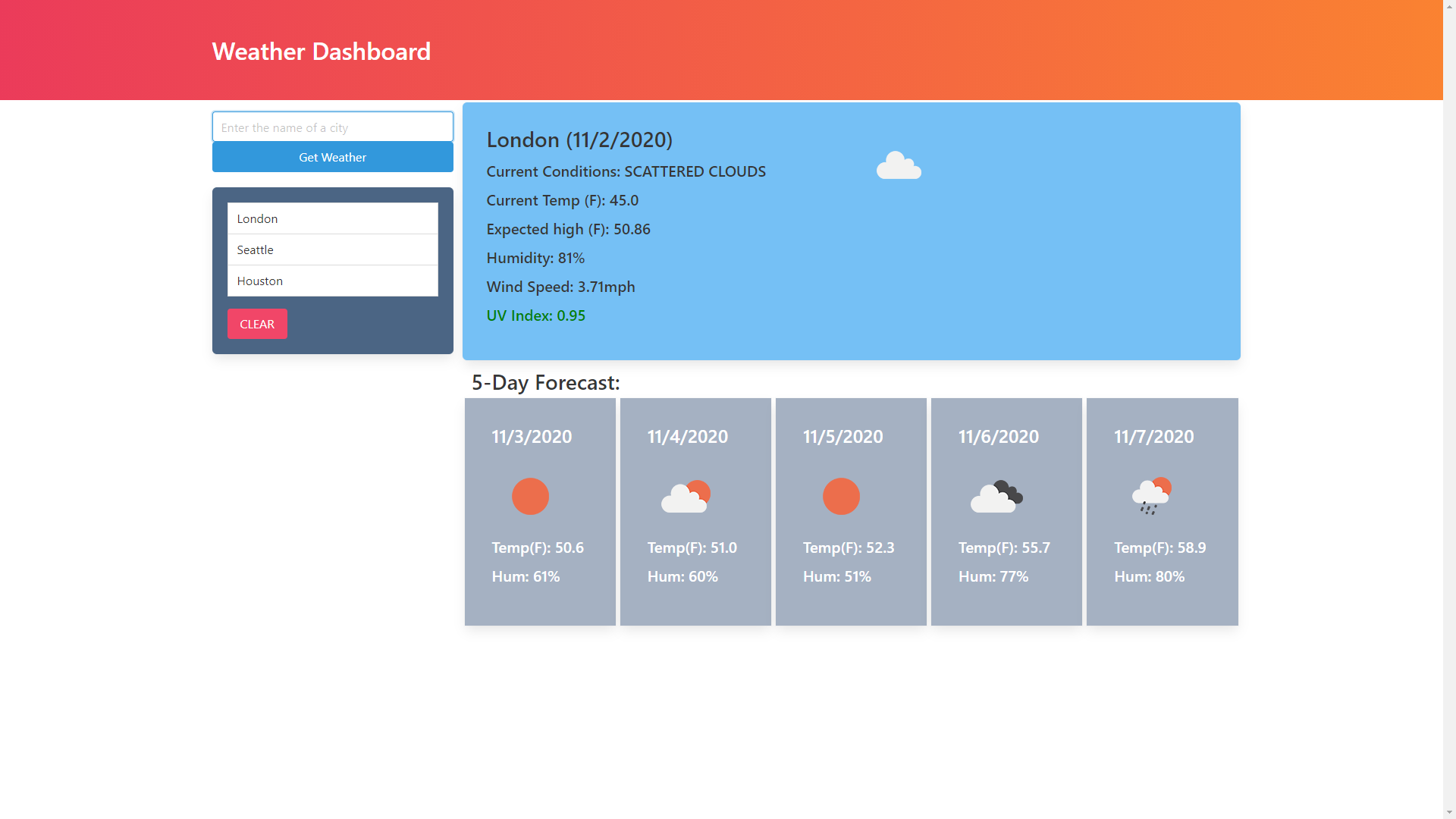Click the current temperature display
This screenshot has width=1456, height=819.
(x=562, y=199)
